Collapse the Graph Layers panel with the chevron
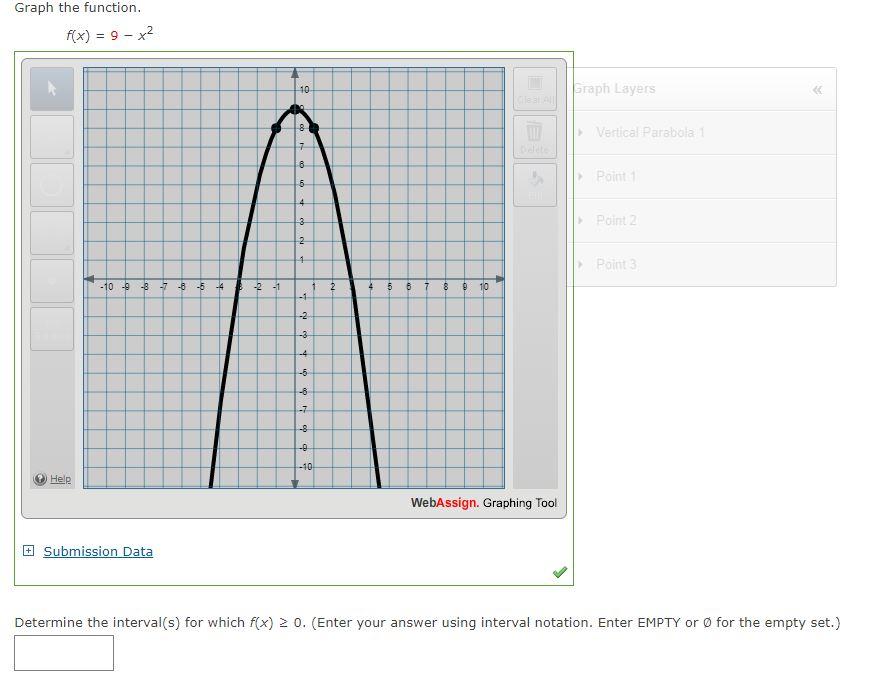The height and width of the screenshot is (693, 885). (x=817, y=89)
